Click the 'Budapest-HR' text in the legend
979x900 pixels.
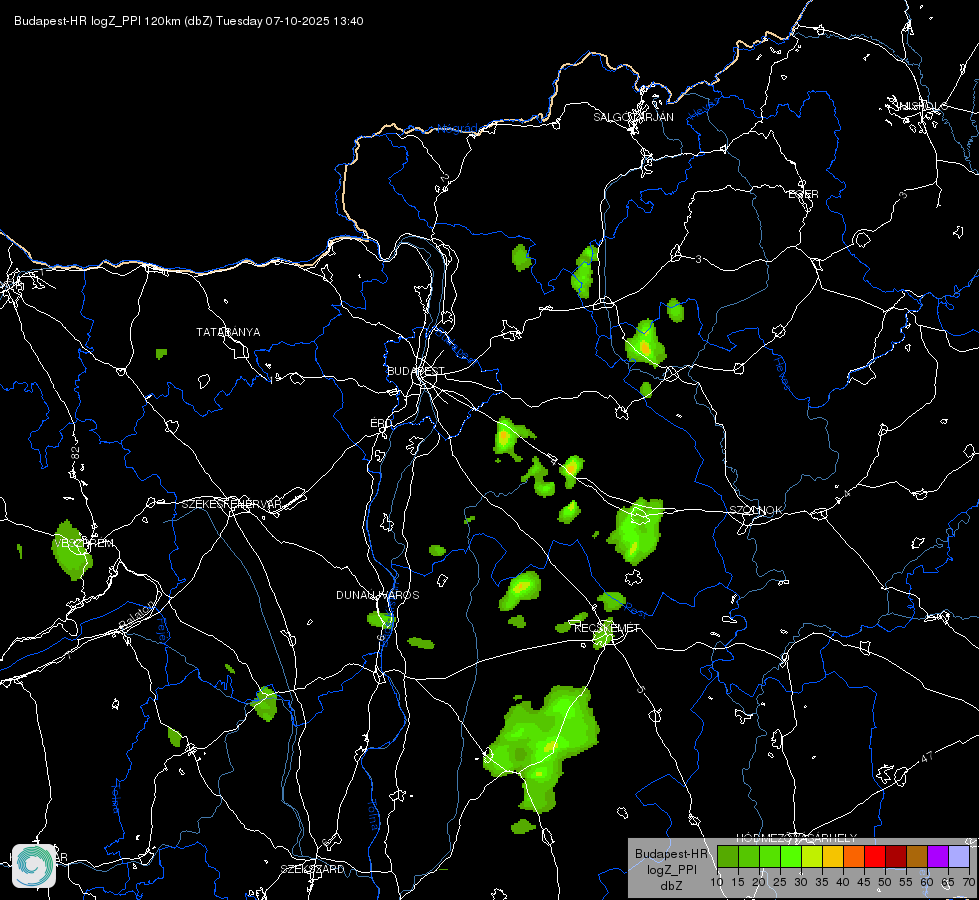(x=671, y=854)
